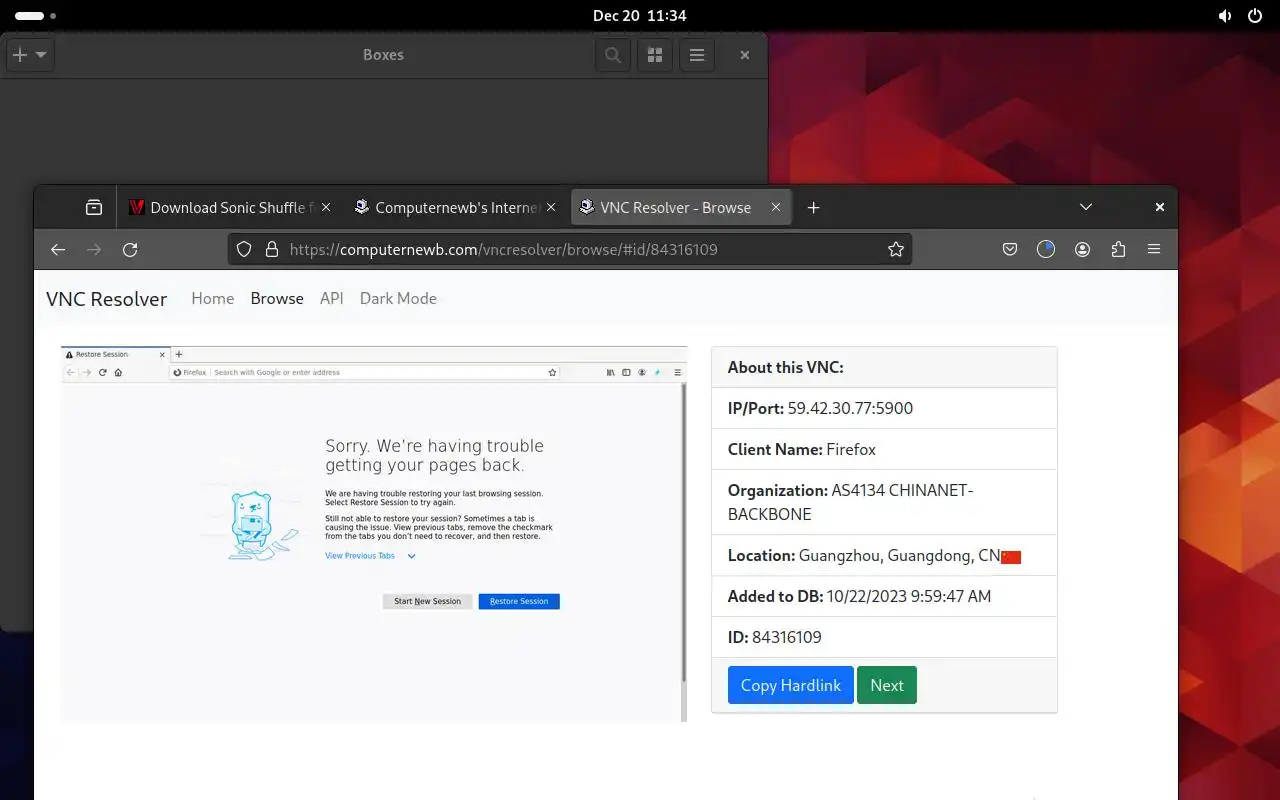
Task: Open the Home nav link
Action: coord(212,299)
